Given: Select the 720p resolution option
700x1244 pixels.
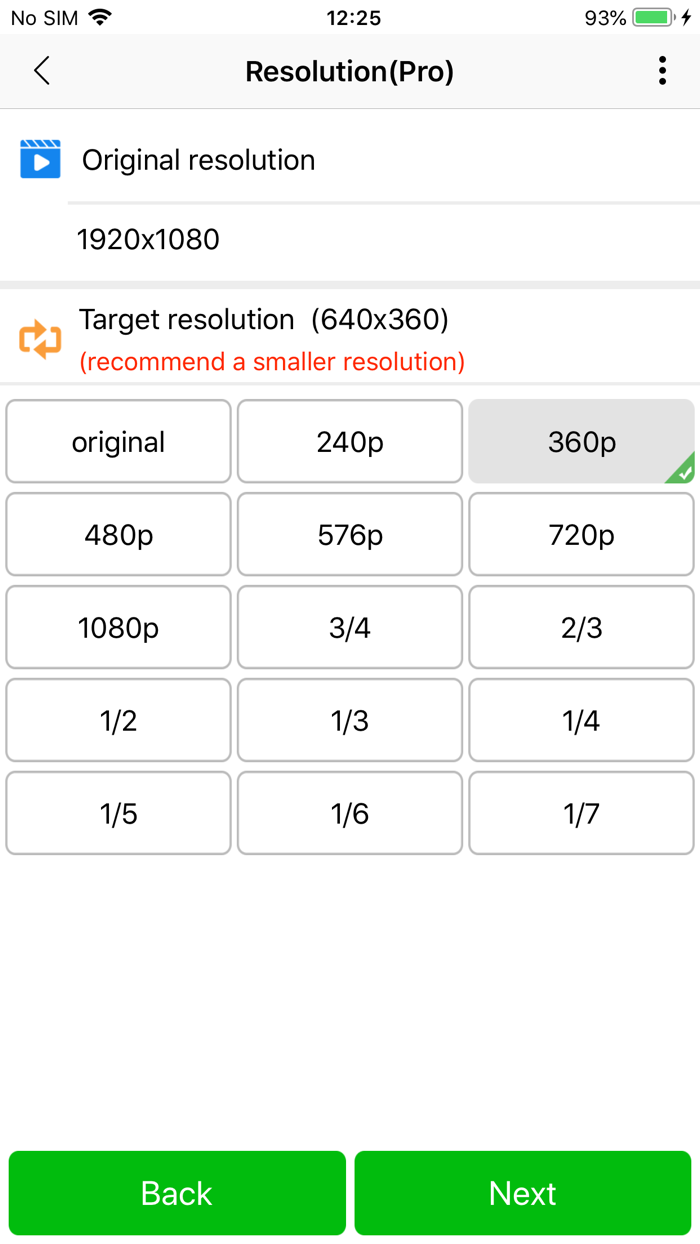Looking at the screenshot, I should [x=581, y=534].
